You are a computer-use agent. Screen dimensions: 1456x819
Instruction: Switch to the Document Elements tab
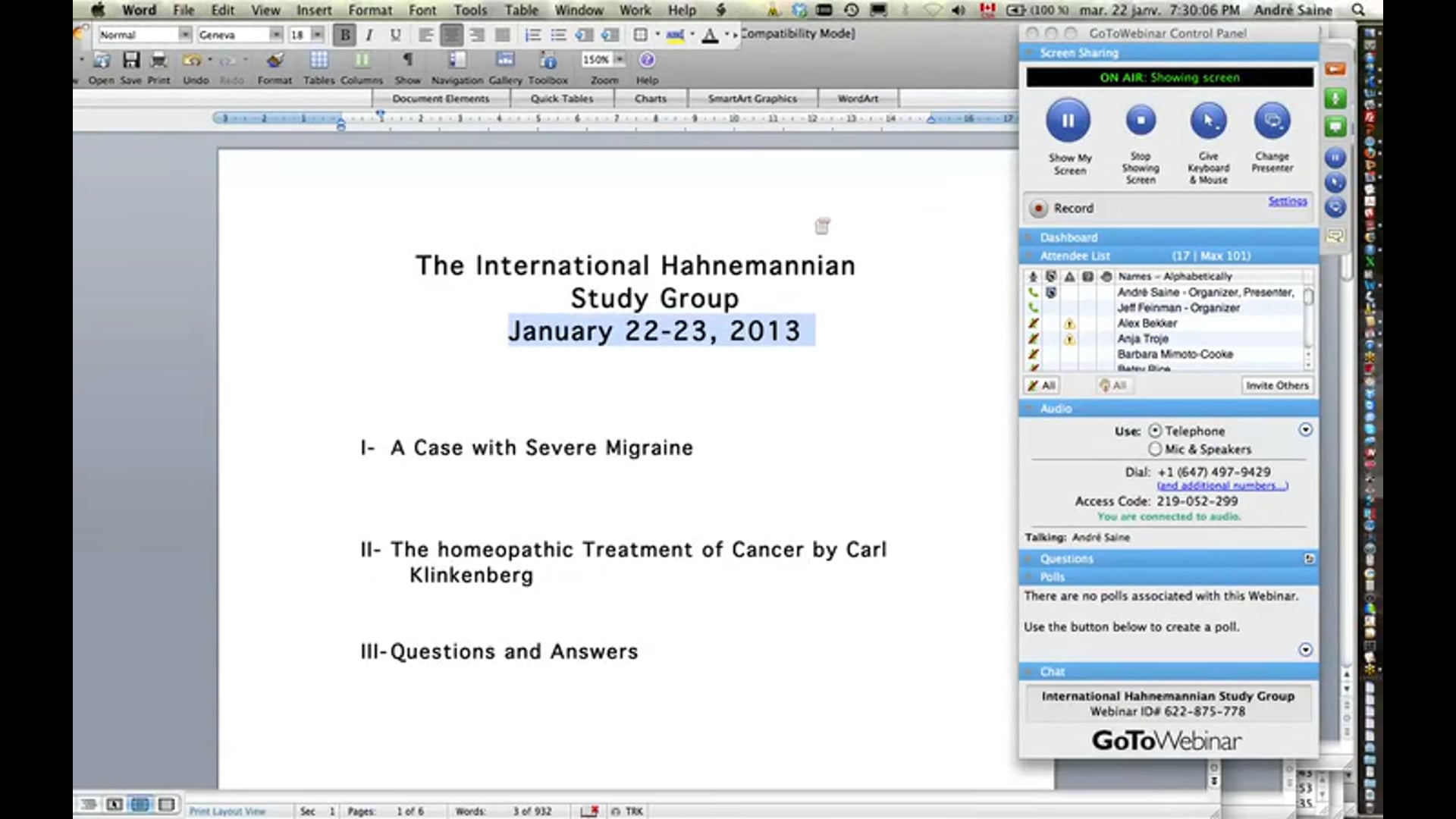point(441,98)
